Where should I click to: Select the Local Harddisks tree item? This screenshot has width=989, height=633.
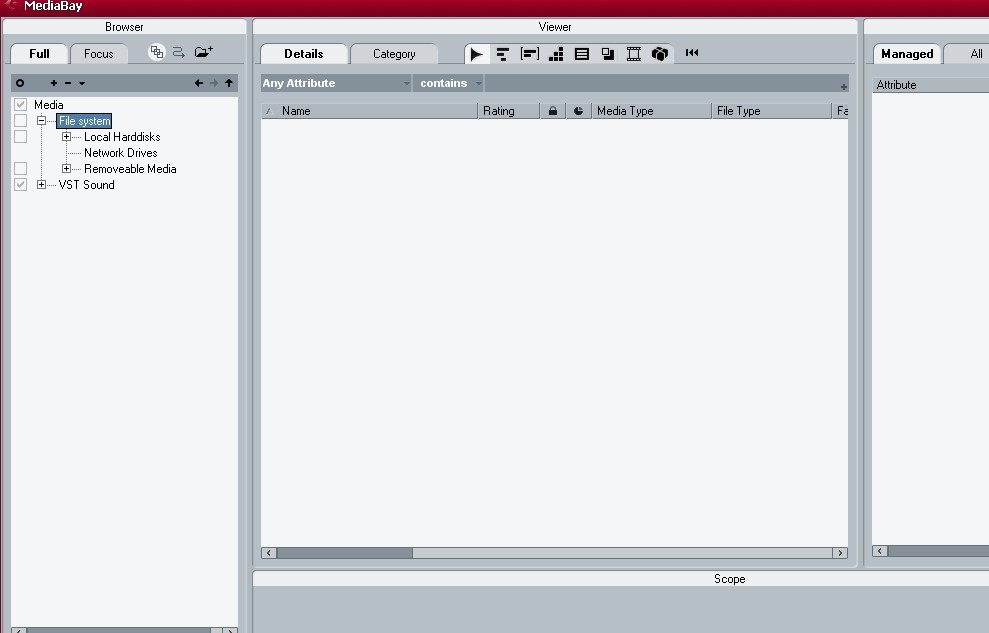point(122,137)
